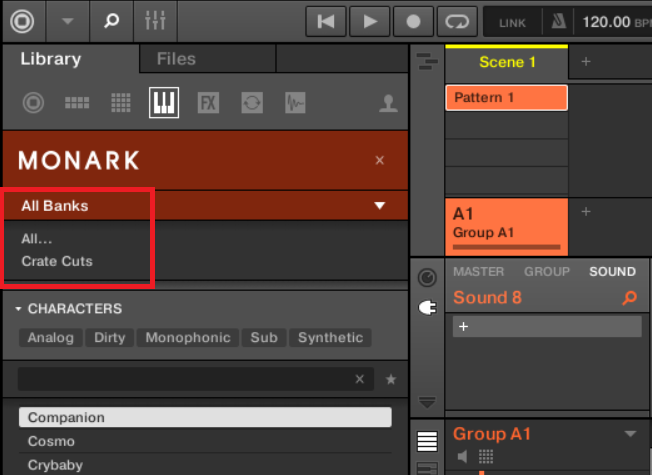653x475 pixels.
Task: Switch to the Files tab
Action: [176, 59]
